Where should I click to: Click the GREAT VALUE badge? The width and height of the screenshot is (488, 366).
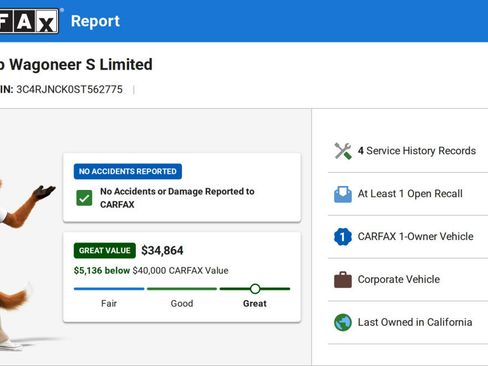click(105, 250)
